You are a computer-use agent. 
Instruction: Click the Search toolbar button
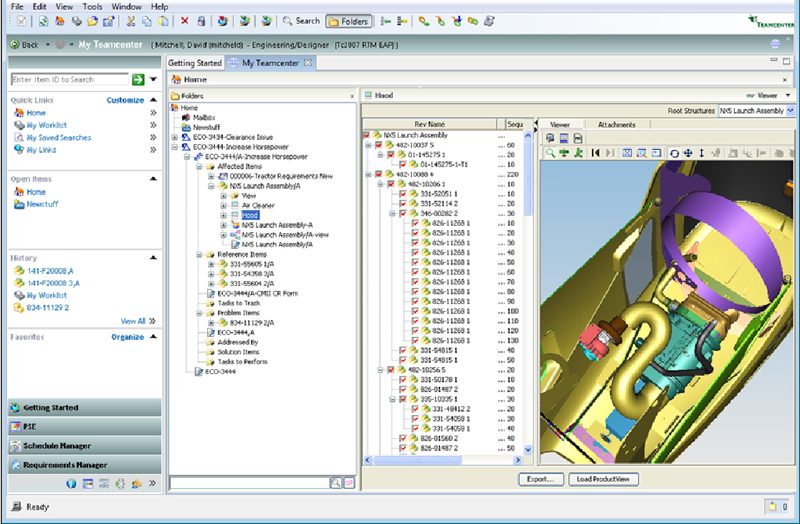click(301, 20)
